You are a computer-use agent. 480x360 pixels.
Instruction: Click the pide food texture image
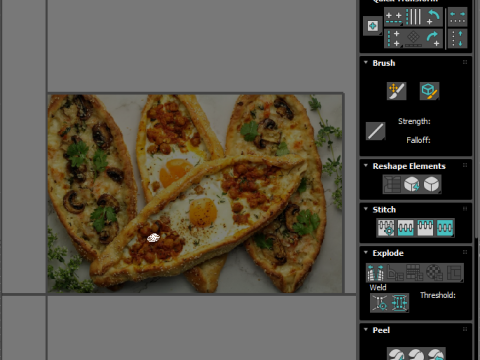(x=195, y=194)
